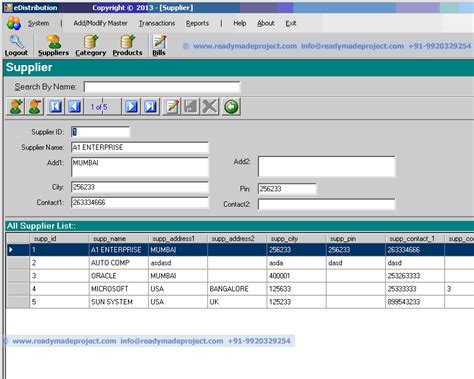Go to last record button
This screenshot has height=379, width=474.
click(151, 107)
